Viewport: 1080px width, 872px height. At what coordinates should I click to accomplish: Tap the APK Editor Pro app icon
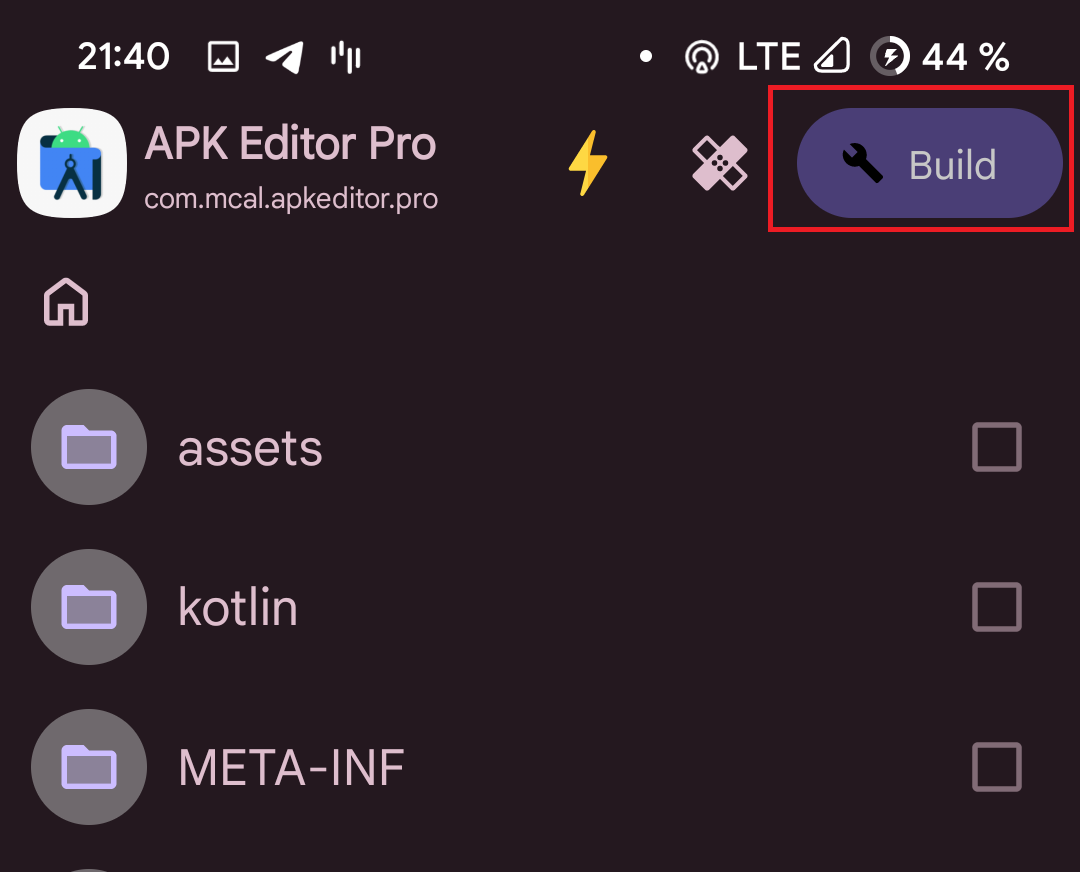point(72,163)
